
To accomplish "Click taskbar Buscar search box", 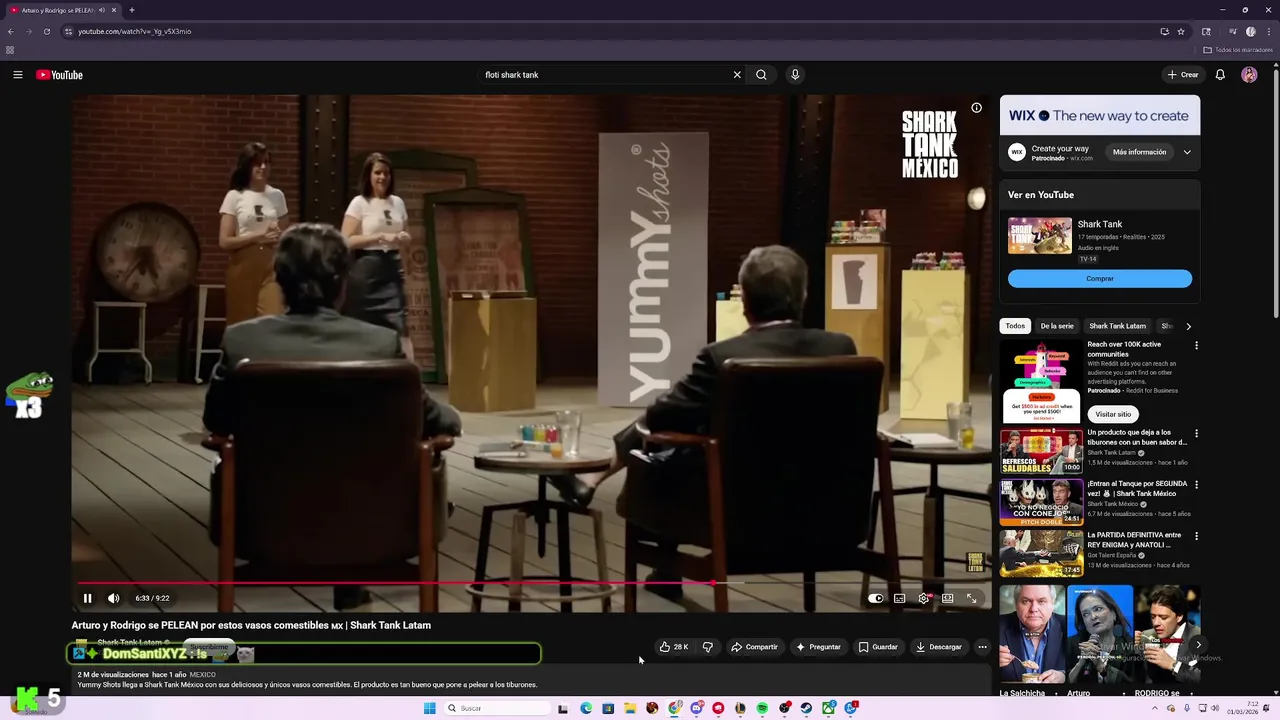I will 497,708.
